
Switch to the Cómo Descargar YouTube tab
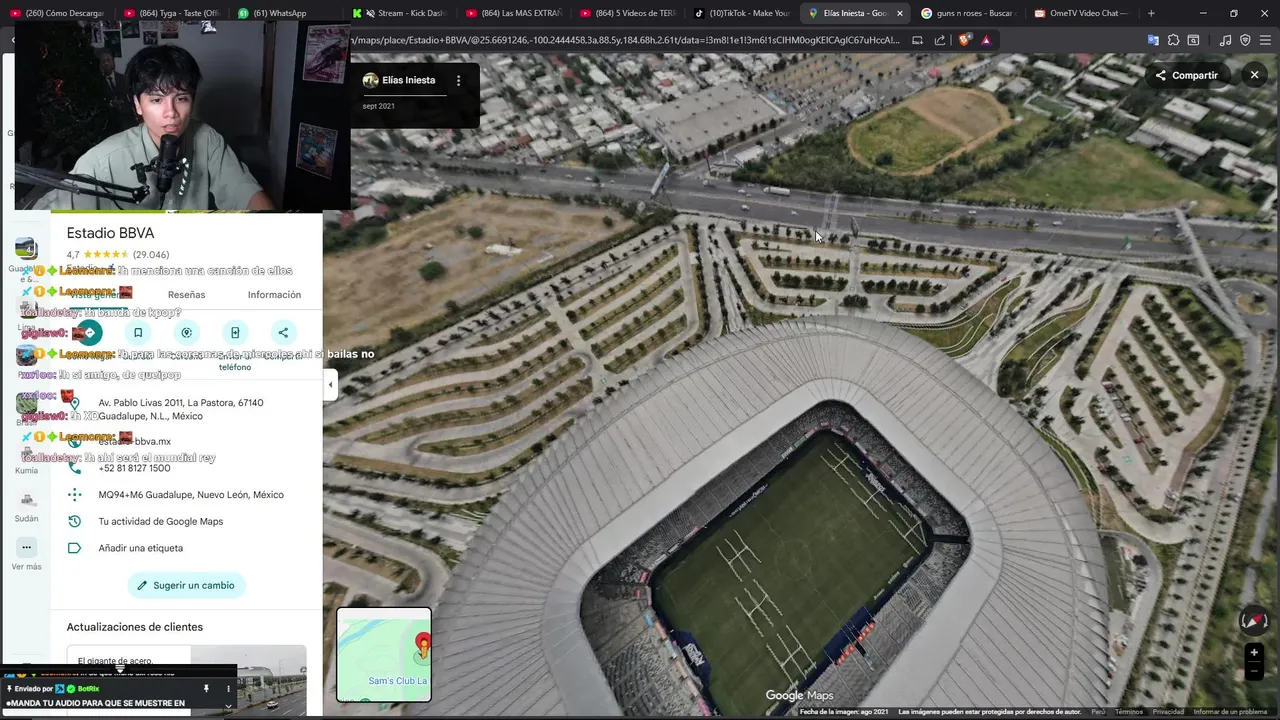click(59, 13)
